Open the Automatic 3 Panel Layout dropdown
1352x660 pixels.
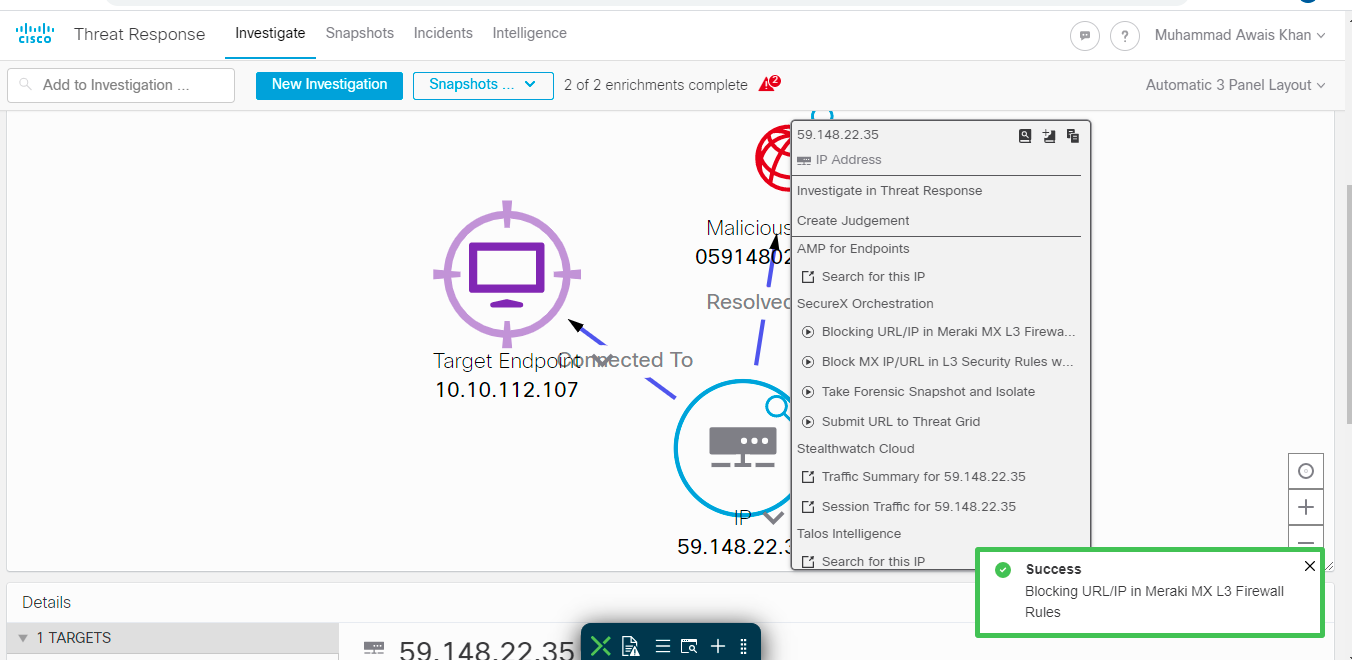1236,85
